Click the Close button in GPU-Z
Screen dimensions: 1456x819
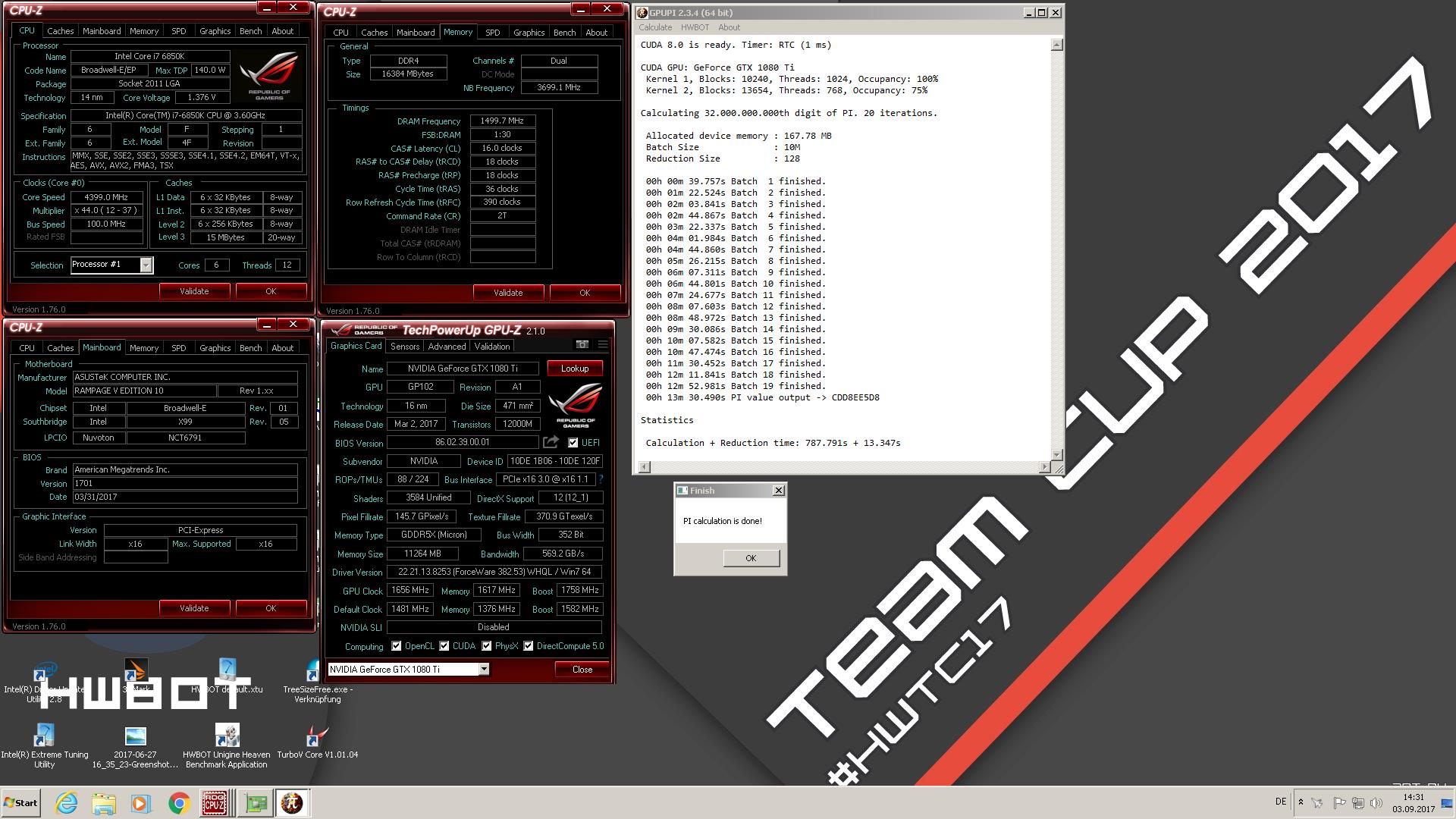[x=582, y=669]
